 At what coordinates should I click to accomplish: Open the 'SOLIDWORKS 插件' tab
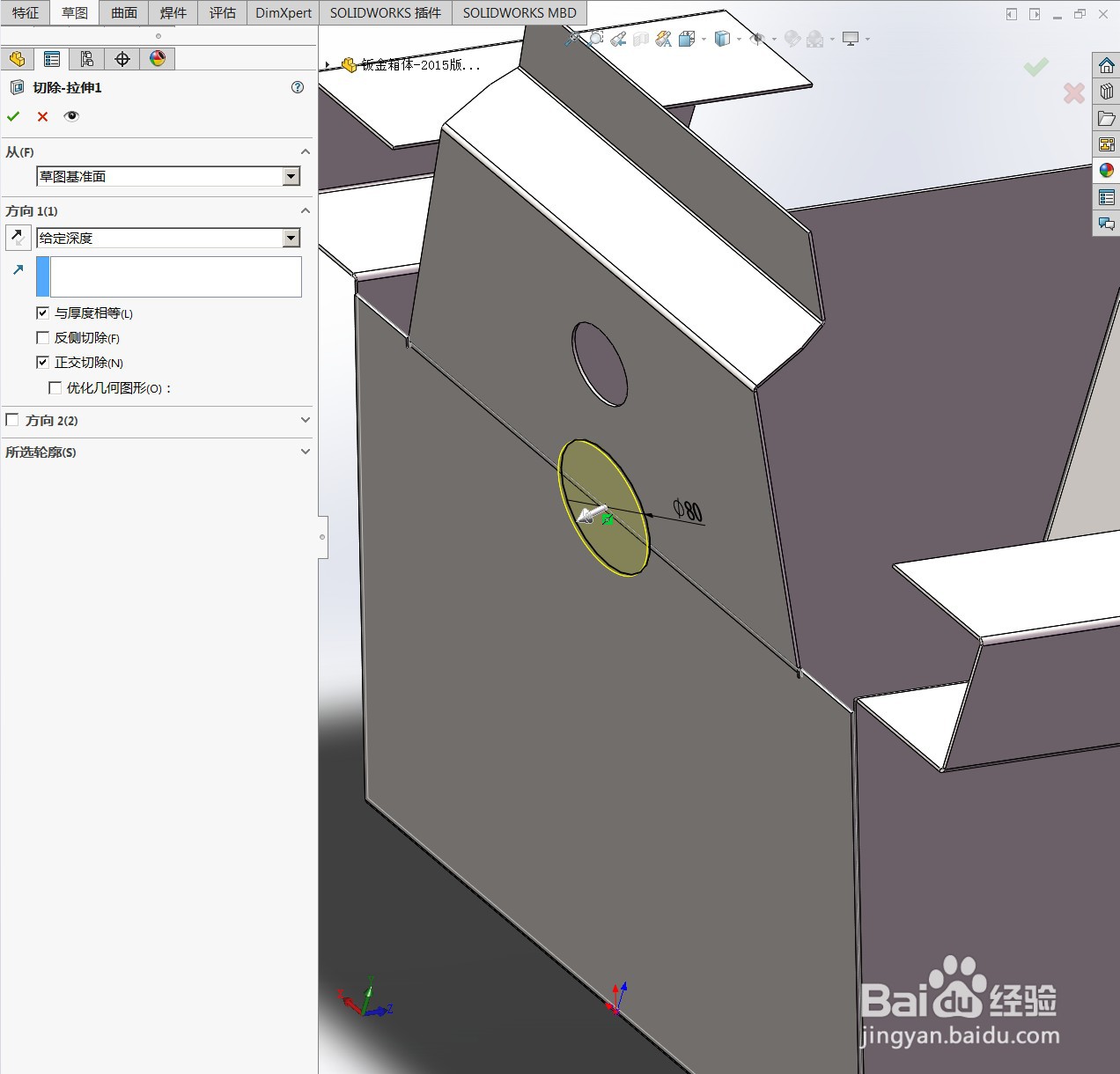pos(386,12)
